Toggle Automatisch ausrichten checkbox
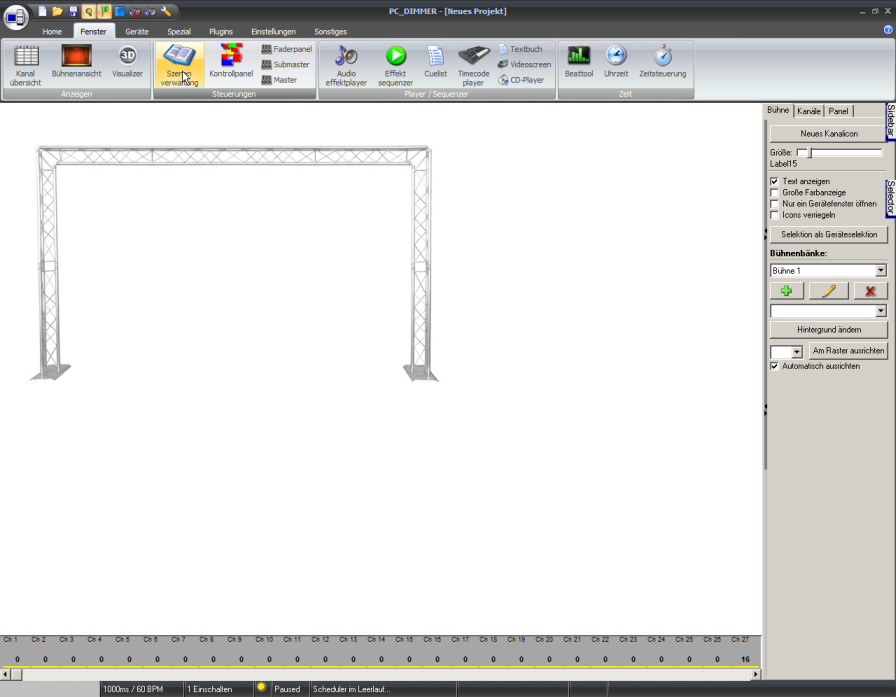 pyautogui.click(x=774, y=366)
